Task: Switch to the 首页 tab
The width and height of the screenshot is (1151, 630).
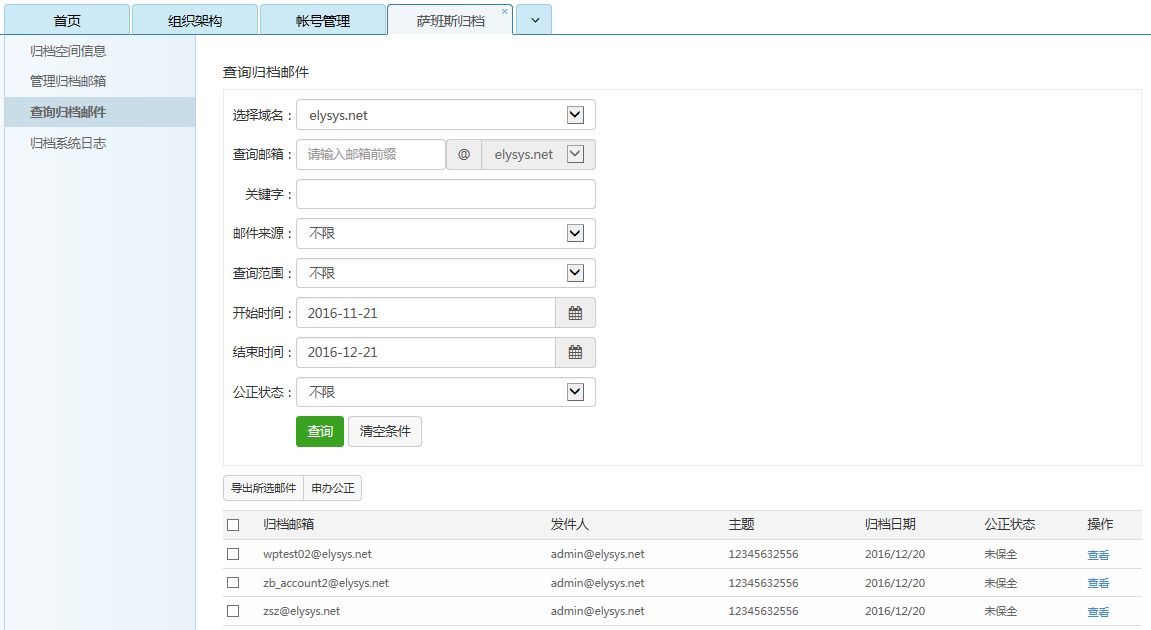Action: coord(65,18)
